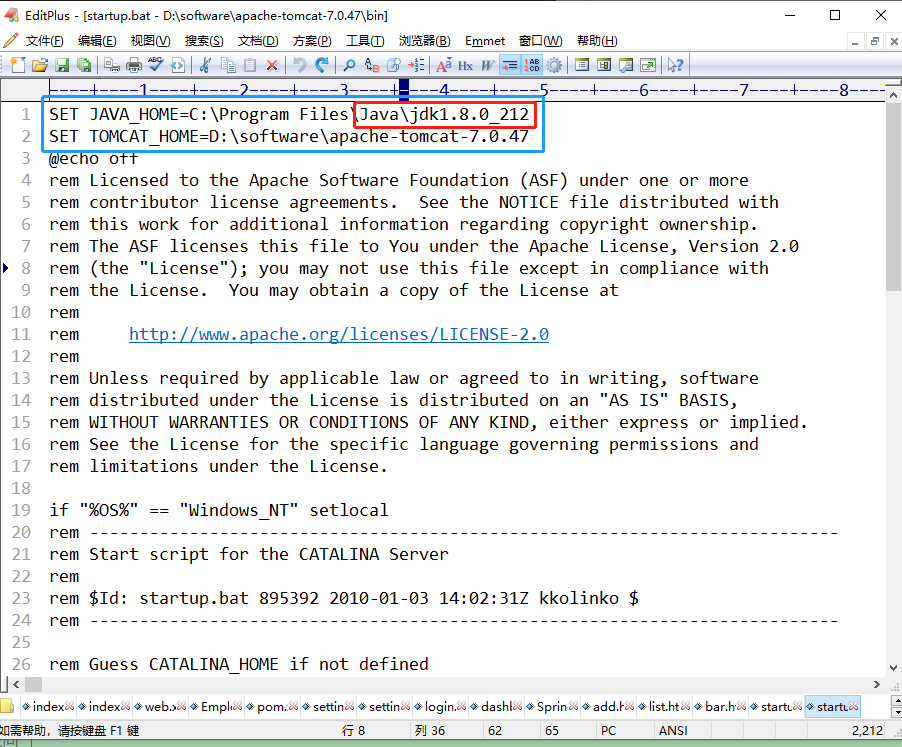Open a file using the folder icon
This screenshot has width=902, height=747.
pyautogui.click(x=40, y=66)
